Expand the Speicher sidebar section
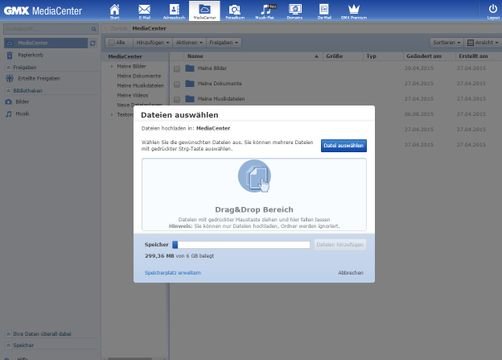The height and width of the screenshot is (360, 502). [21, 345]
